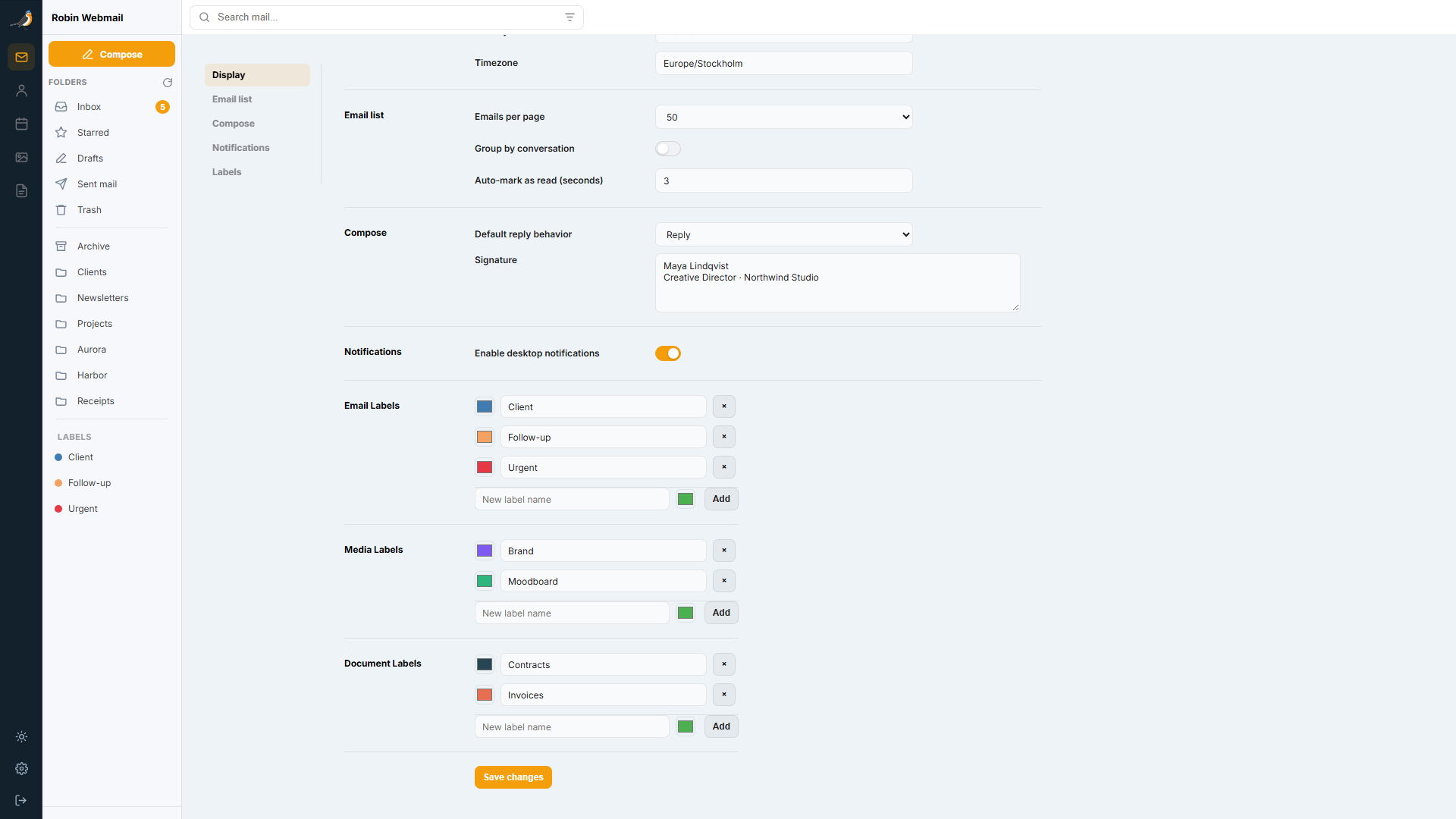
Task: Open the Drafts folder
Action: click(x=111, y=158)
